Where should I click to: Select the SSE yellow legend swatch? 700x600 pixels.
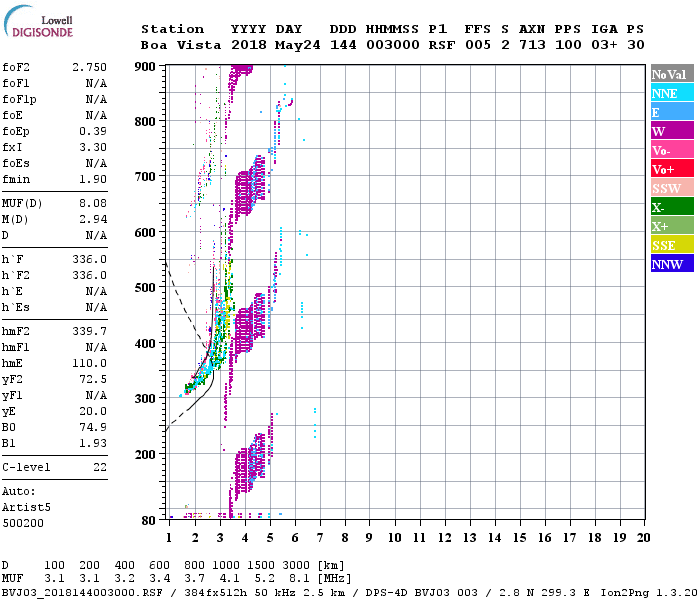tap(672, 245)
